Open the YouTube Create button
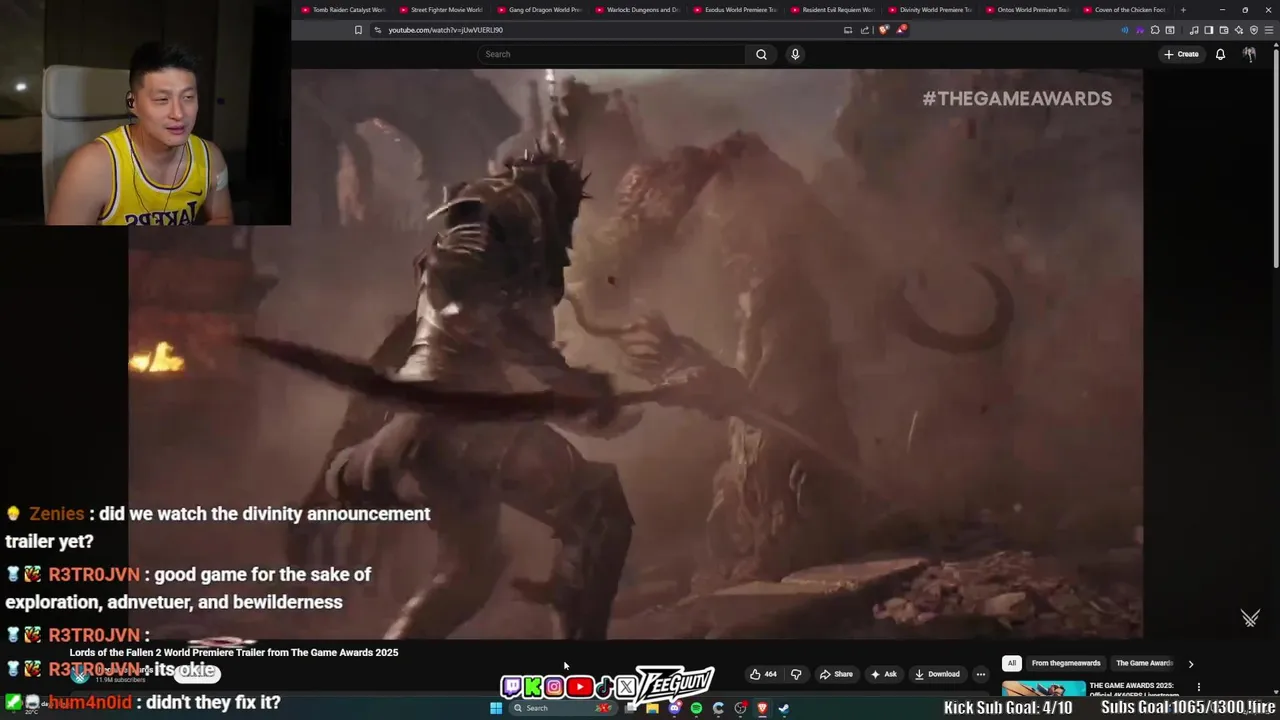Viewport: 1280px width, 720px height. point(1181,54)
